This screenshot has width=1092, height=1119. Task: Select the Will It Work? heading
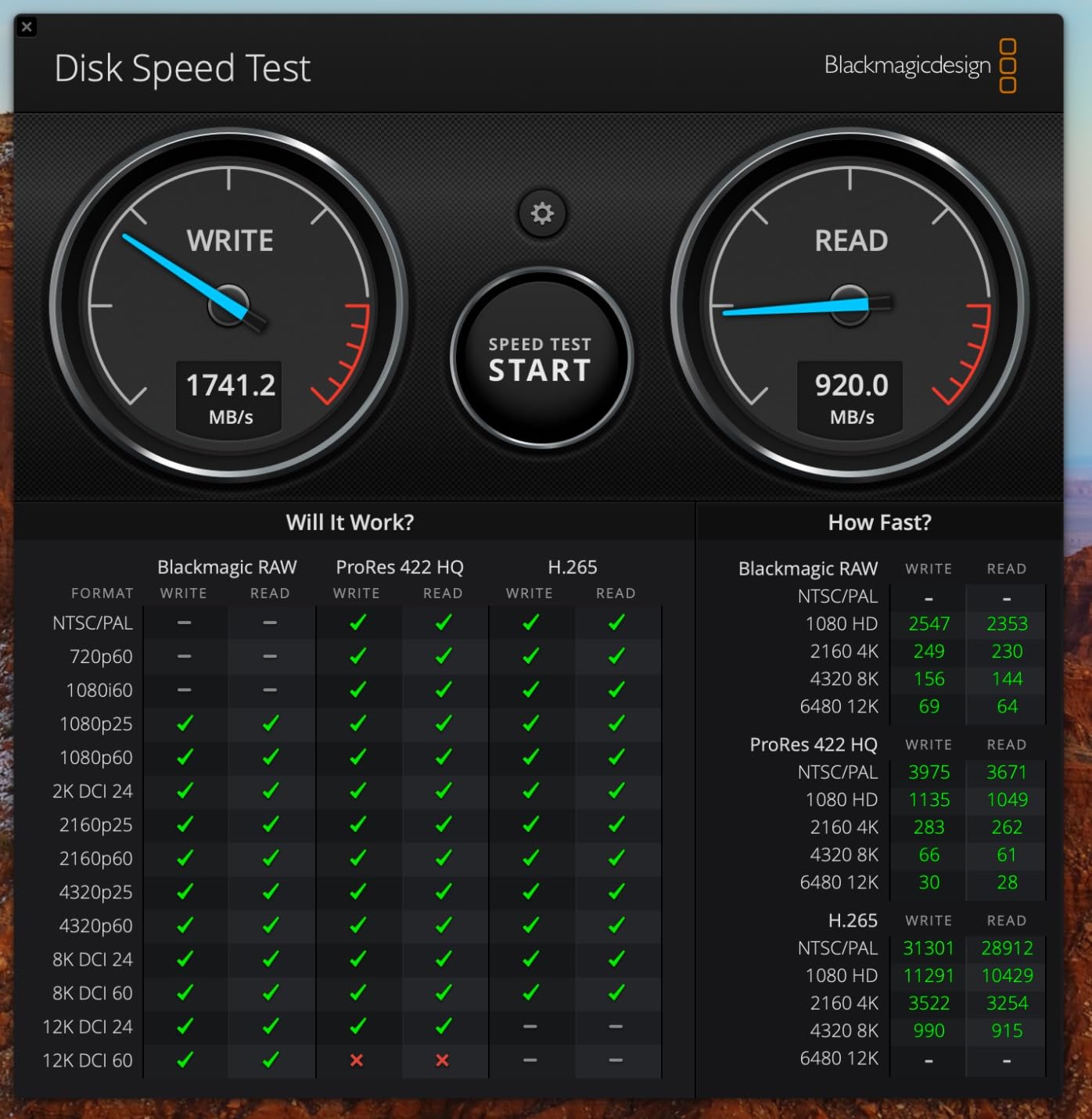(x=350, y=522)
